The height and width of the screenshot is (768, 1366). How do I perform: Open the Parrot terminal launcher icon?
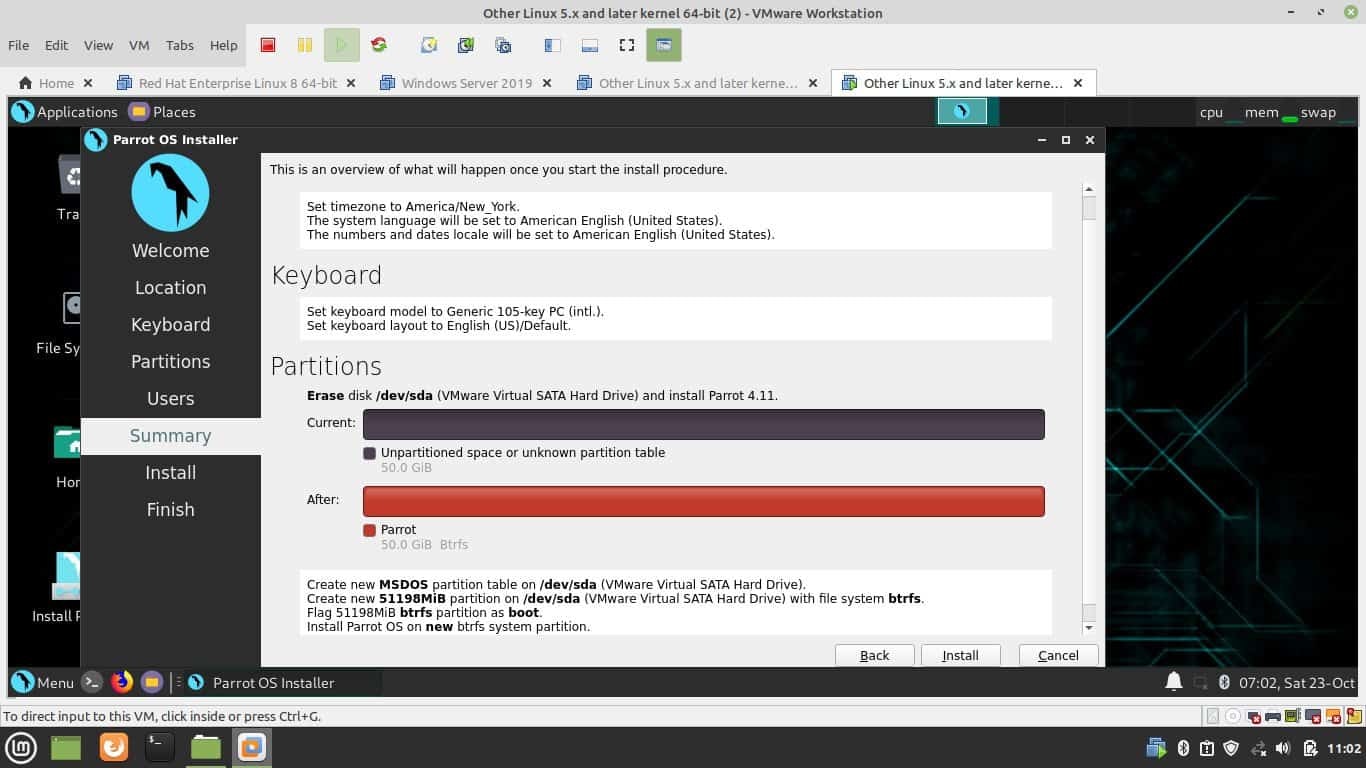click(x=92, y=682)
